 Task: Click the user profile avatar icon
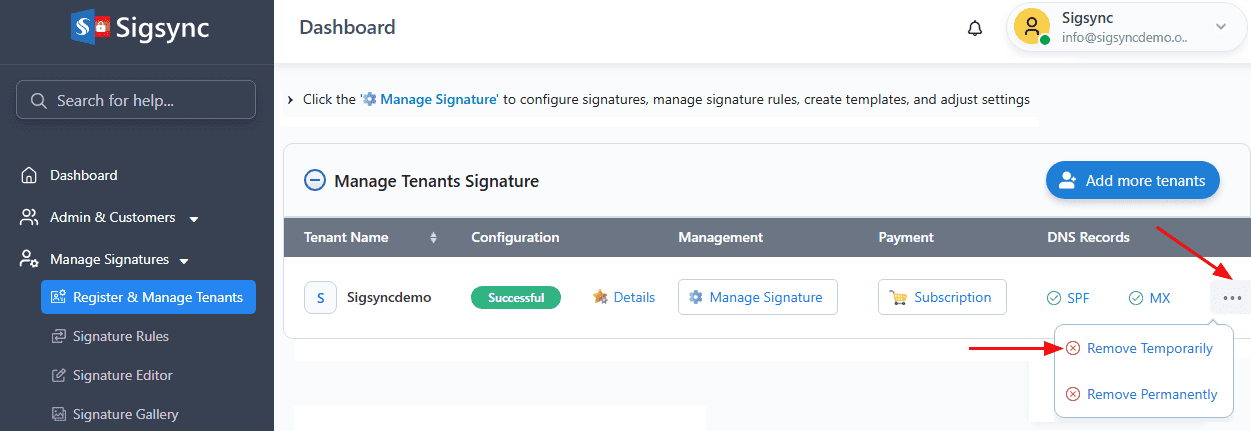click(x=1031, y=27)
